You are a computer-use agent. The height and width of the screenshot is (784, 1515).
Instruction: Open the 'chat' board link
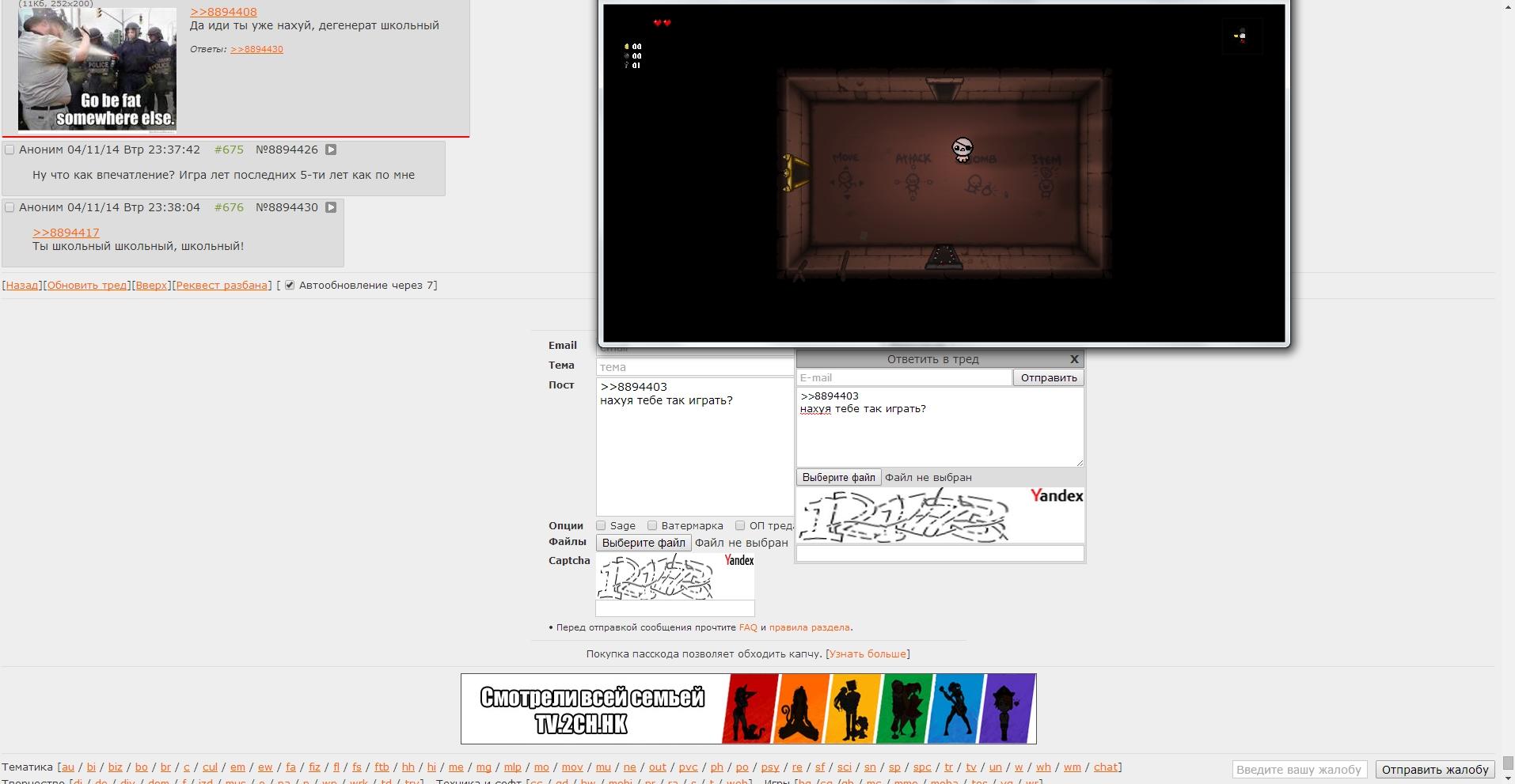(1105, 767)
